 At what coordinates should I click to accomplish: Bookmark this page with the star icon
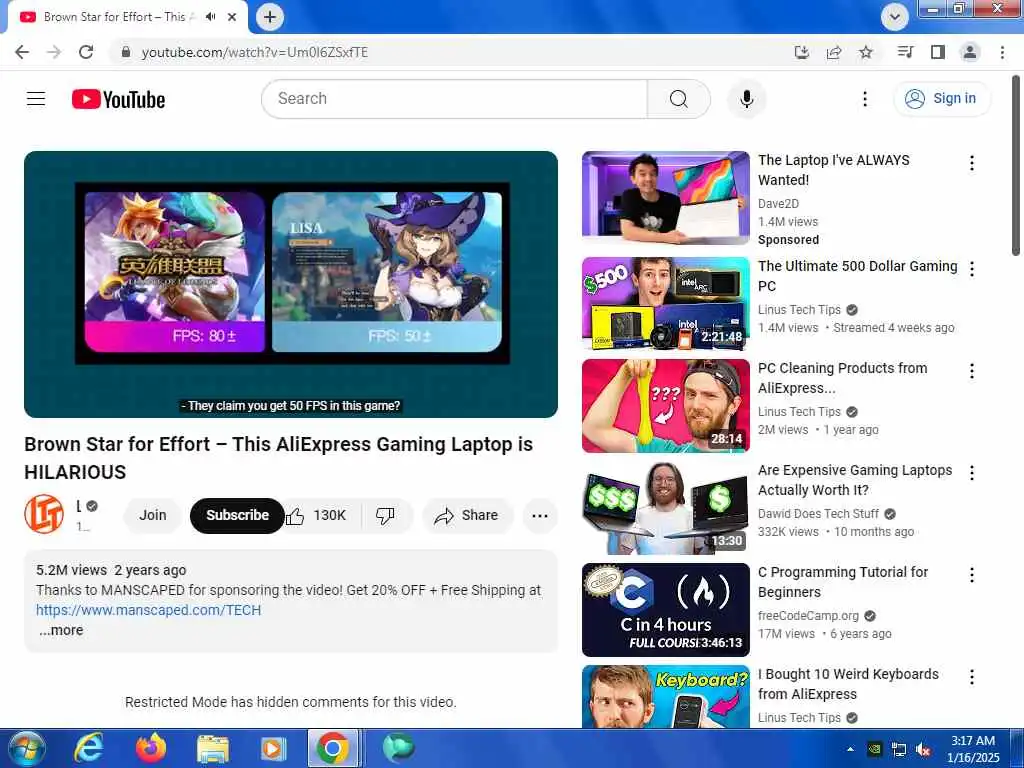point(865,52)
